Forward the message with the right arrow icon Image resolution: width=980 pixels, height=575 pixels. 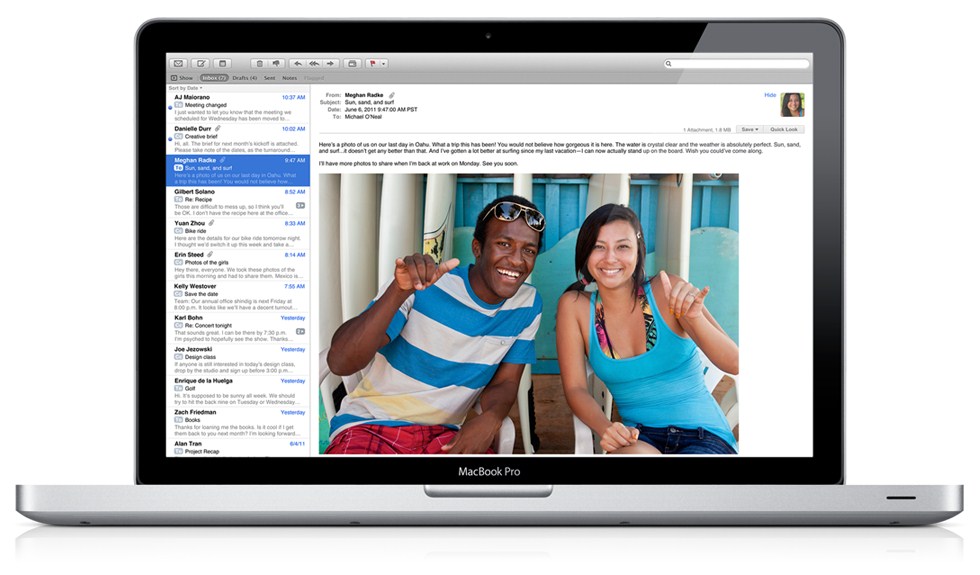331,63
